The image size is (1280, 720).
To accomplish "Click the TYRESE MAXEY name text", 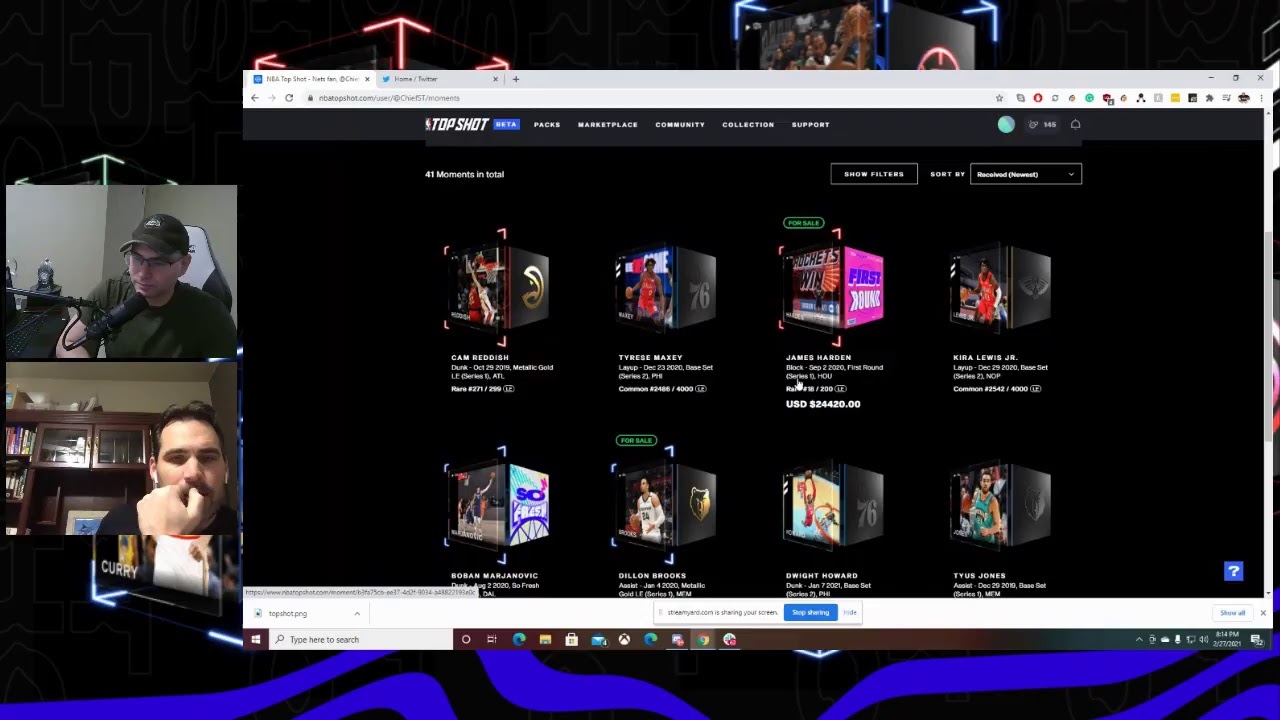I will point(650,357).
